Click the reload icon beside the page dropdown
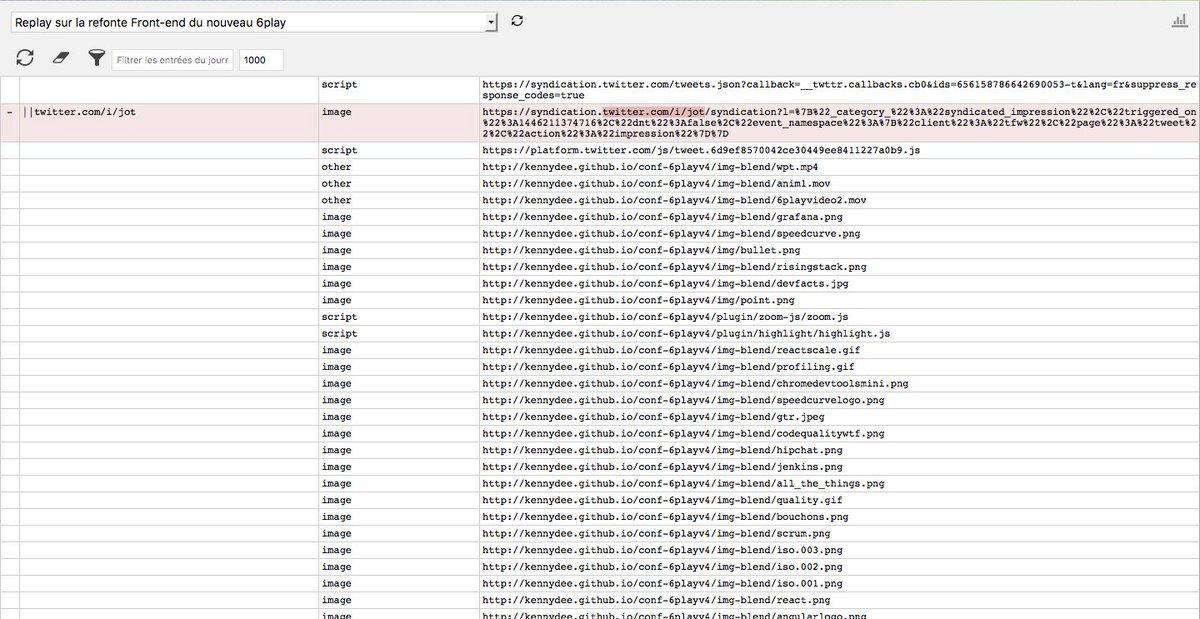The height and width of the screenshot is (619, 1200). tap(517, 20)
